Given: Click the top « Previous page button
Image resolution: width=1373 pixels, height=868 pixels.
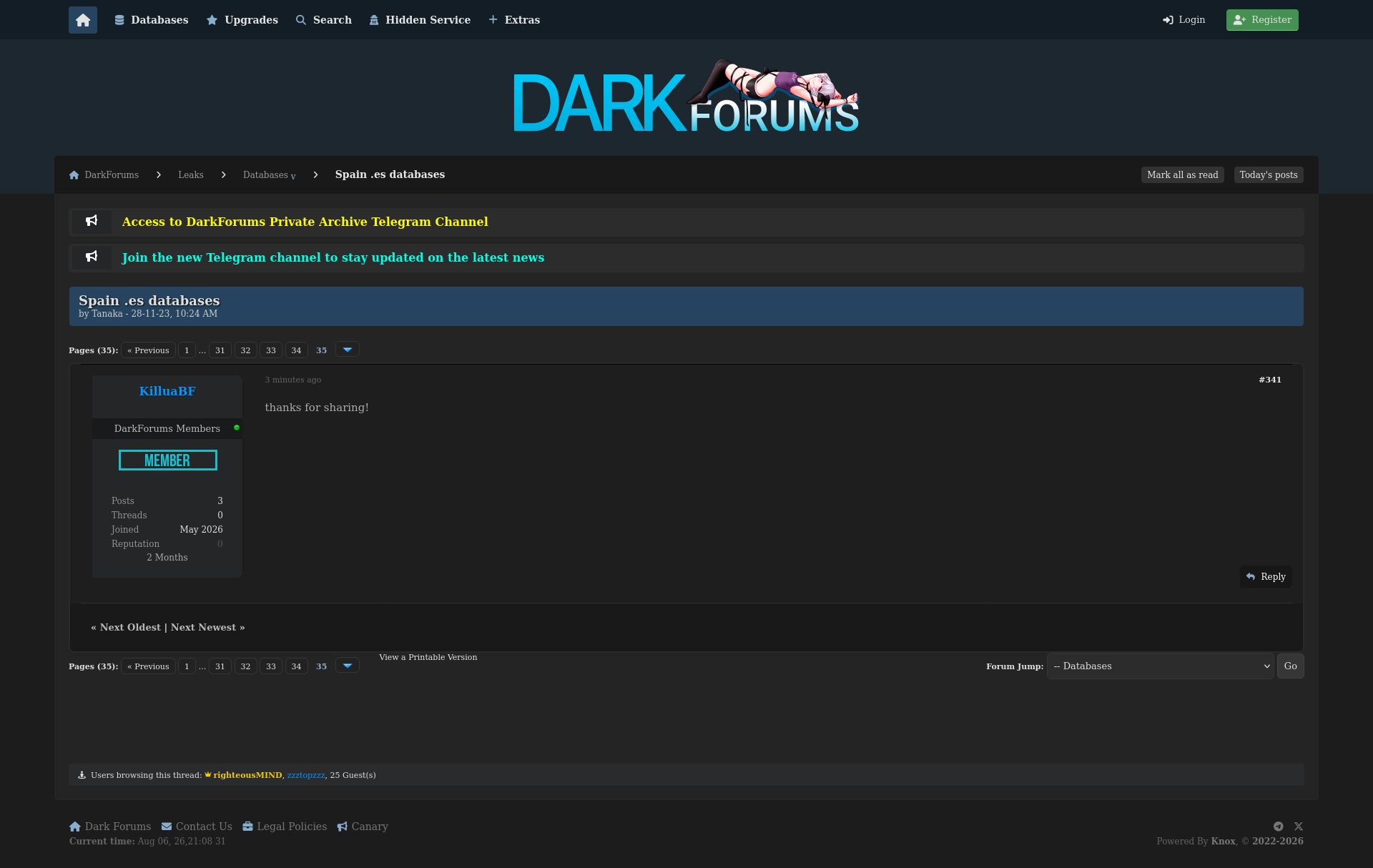Looking at the screenshot, I should 148,350.
